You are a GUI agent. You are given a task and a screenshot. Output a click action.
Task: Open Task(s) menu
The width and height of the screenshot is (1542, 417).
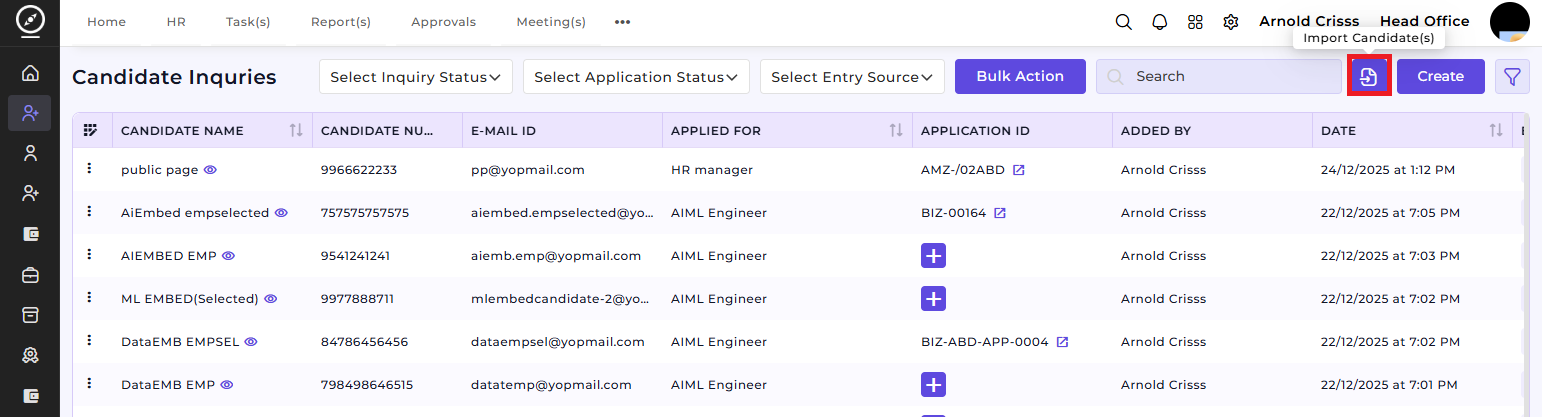[248, 22]
